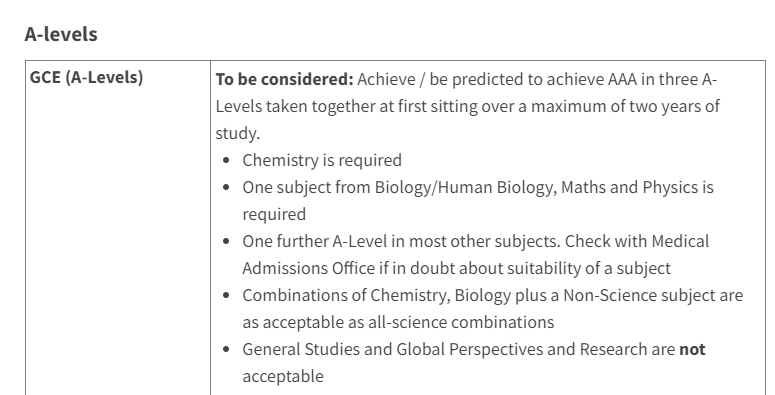Click bullet dot beside 'Chemistry is required'
775x395 pixels.
tap(226, 160)
